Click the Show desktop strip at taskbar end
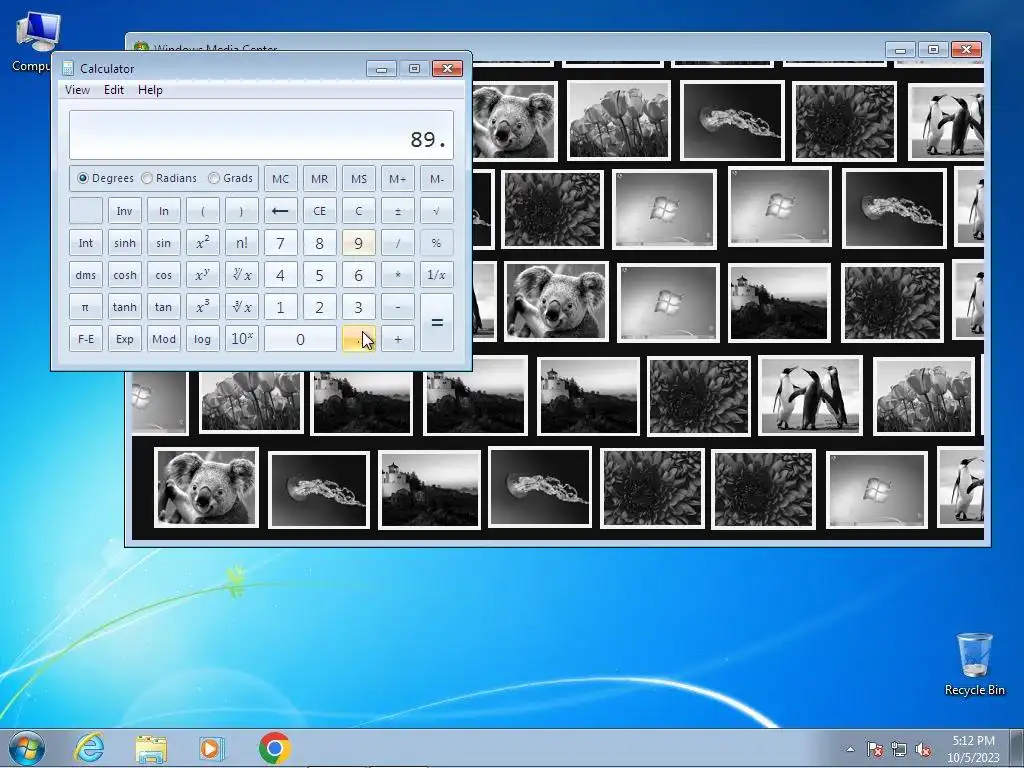 coord(1017,748)
